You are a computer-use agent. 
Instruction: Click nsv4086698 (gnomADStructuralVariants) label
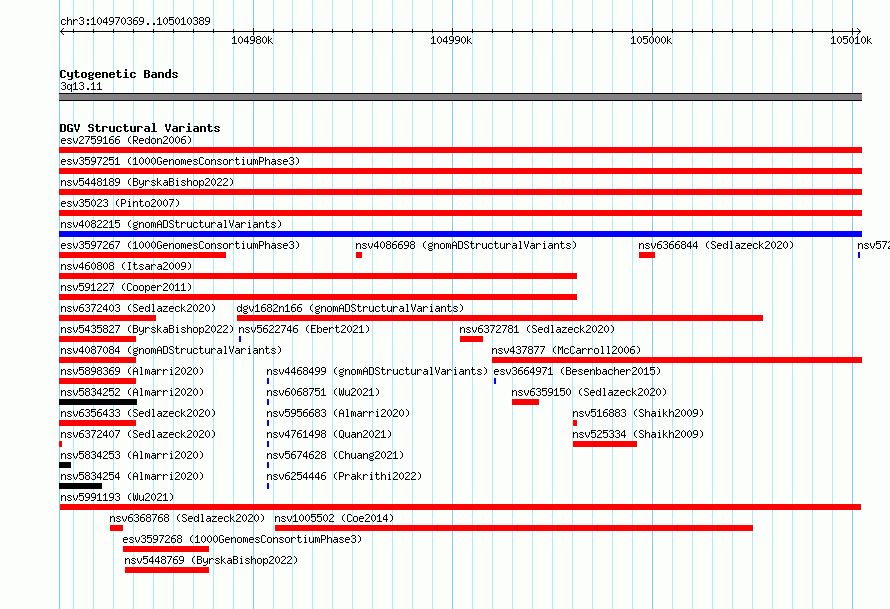(x=466, y=245)
